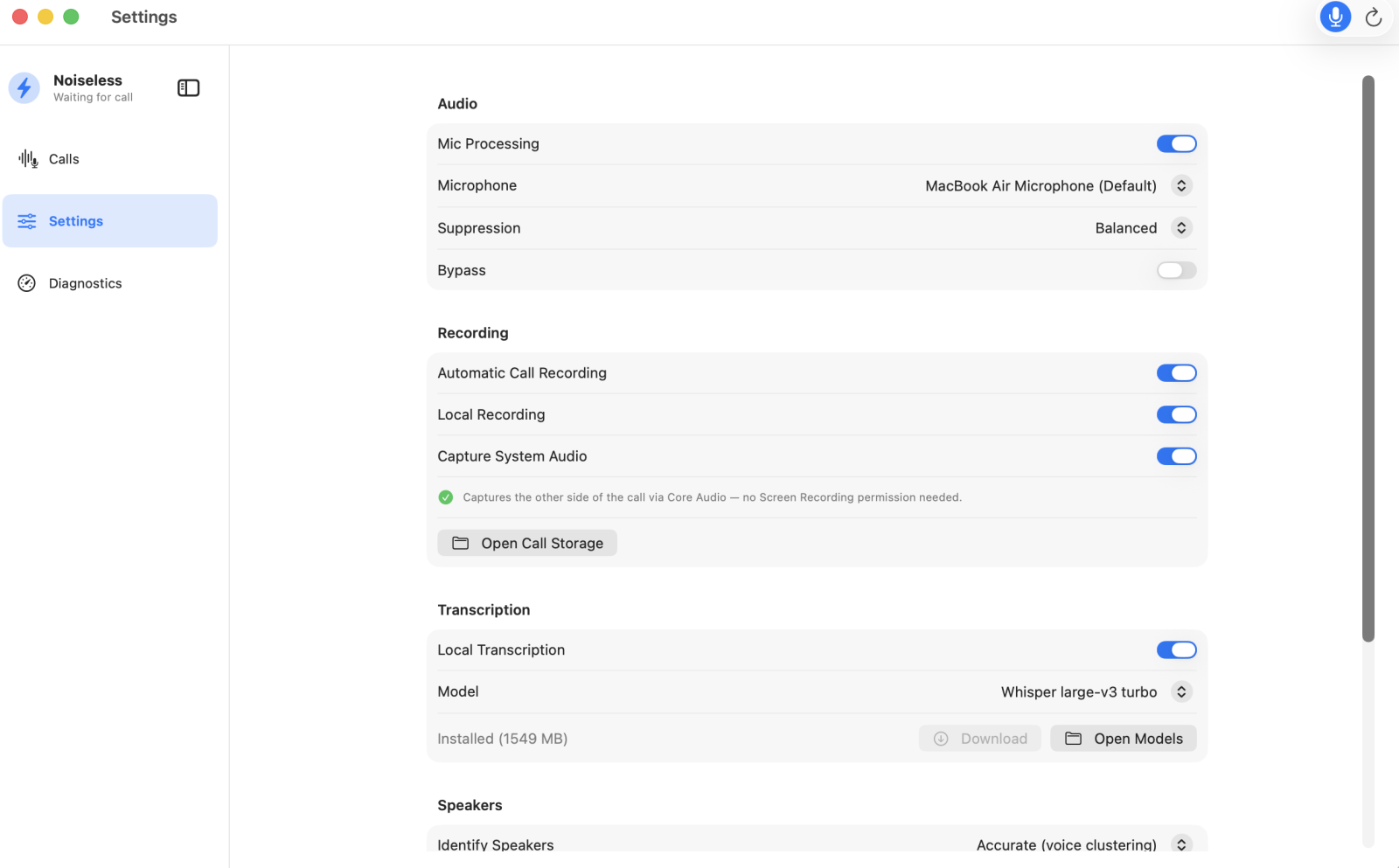Click the blue microphone icon in title bar
The image size is (1399, 868).
click(x=1335, y=17)
